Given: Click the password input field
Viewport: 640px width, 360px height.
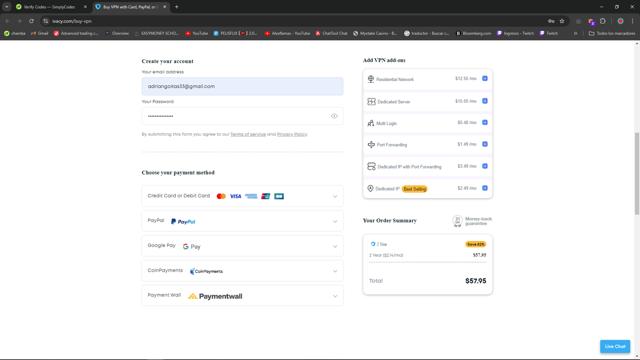Looking at the screenshot, I should tap(242, 116).
